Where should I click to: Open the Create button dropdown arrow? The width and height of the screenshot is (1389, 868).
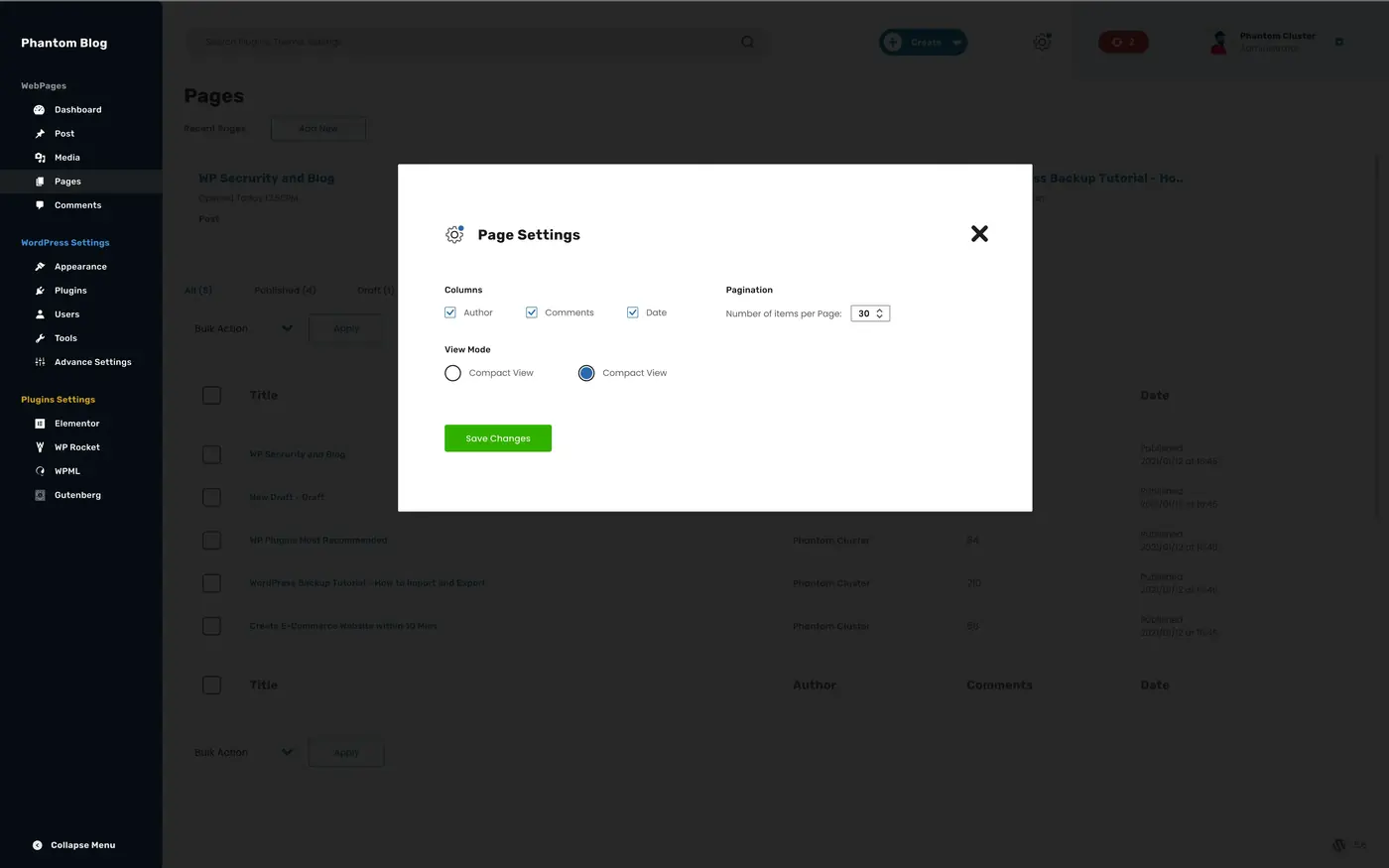click(956, 43)
